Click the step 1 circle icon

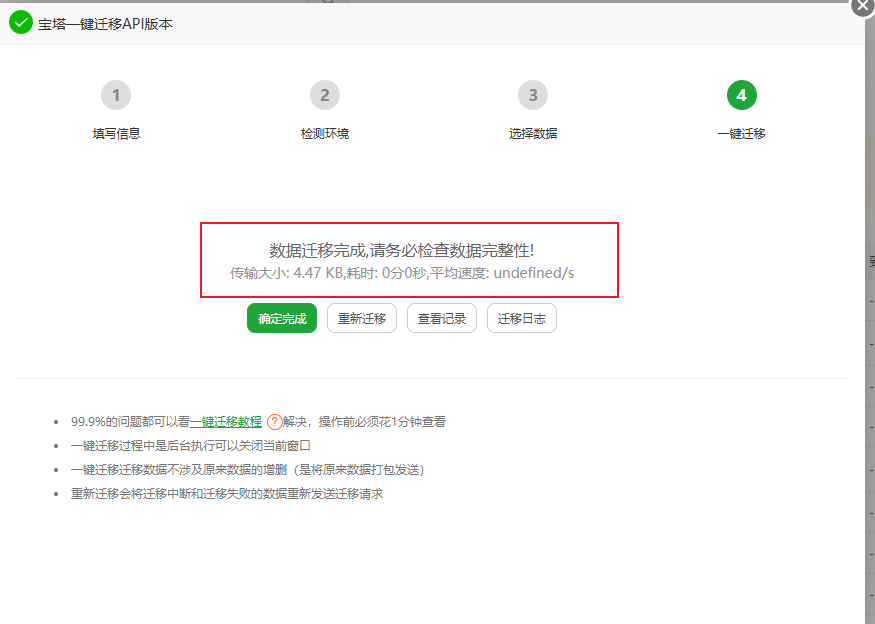[116, 96]
